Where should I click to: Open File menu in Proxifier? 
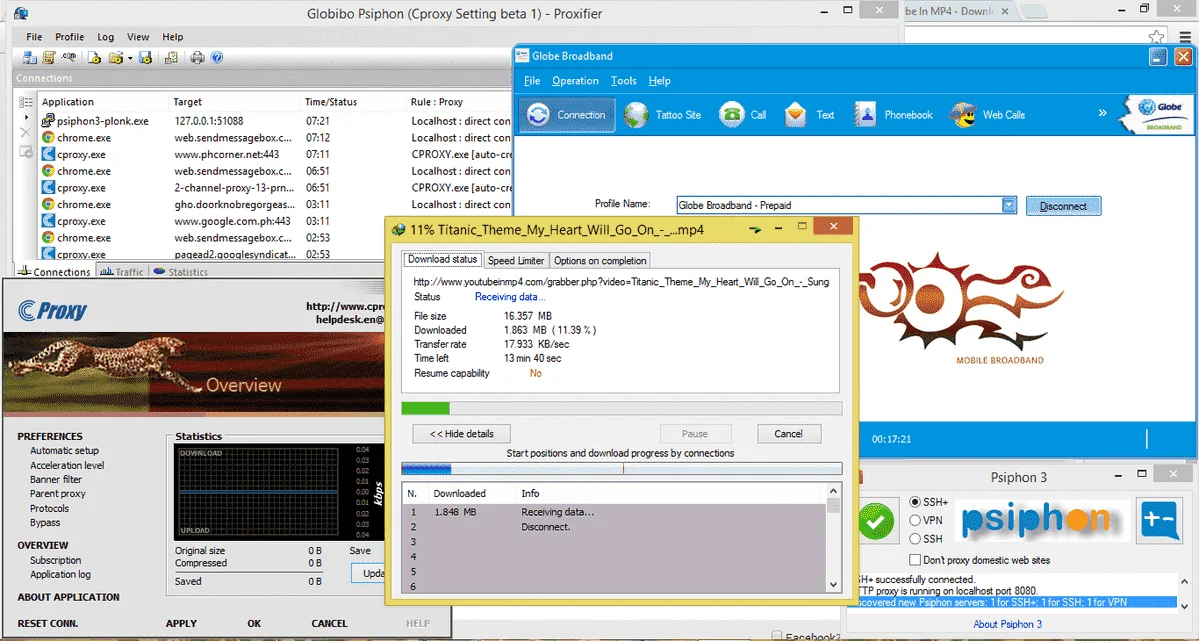(34, 37)
